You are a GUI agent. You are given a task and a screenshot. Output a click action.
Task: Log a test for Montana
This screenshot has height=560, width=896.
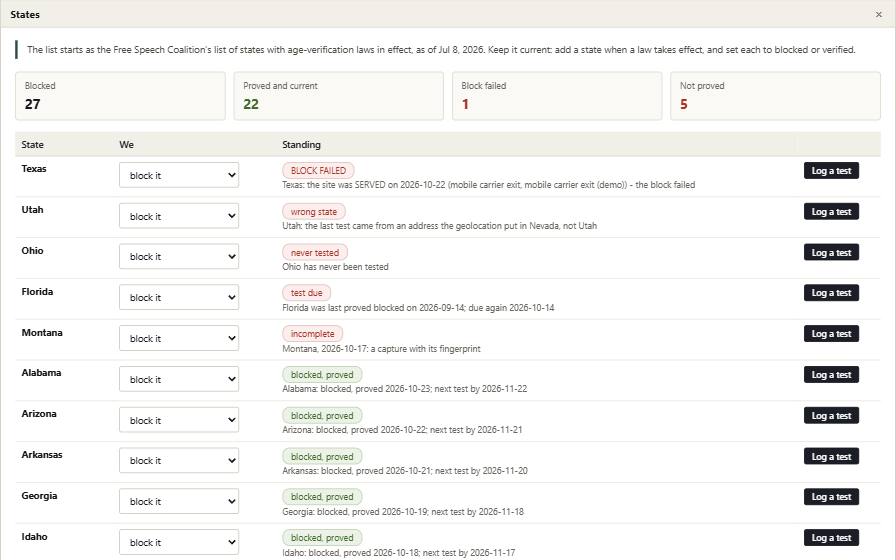[x=831, y=334]
